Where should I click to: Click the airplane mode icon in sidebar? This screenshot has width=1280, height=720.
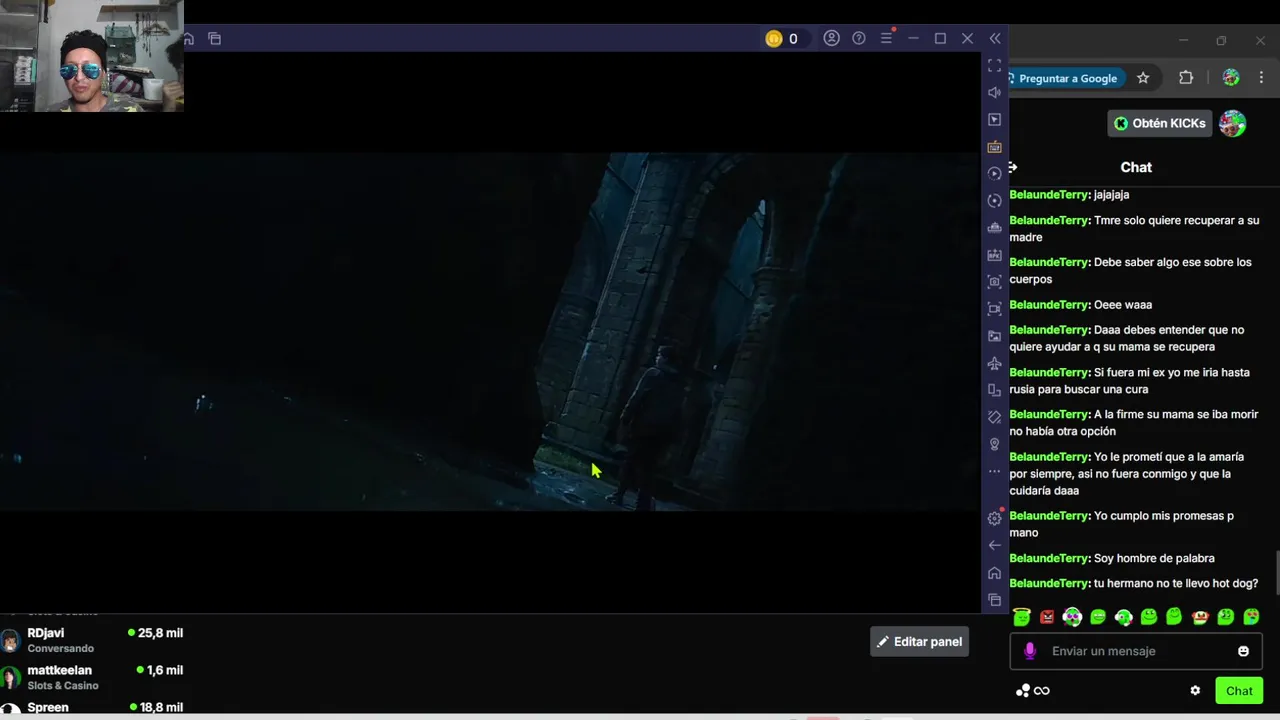click(x=994, y=362)
